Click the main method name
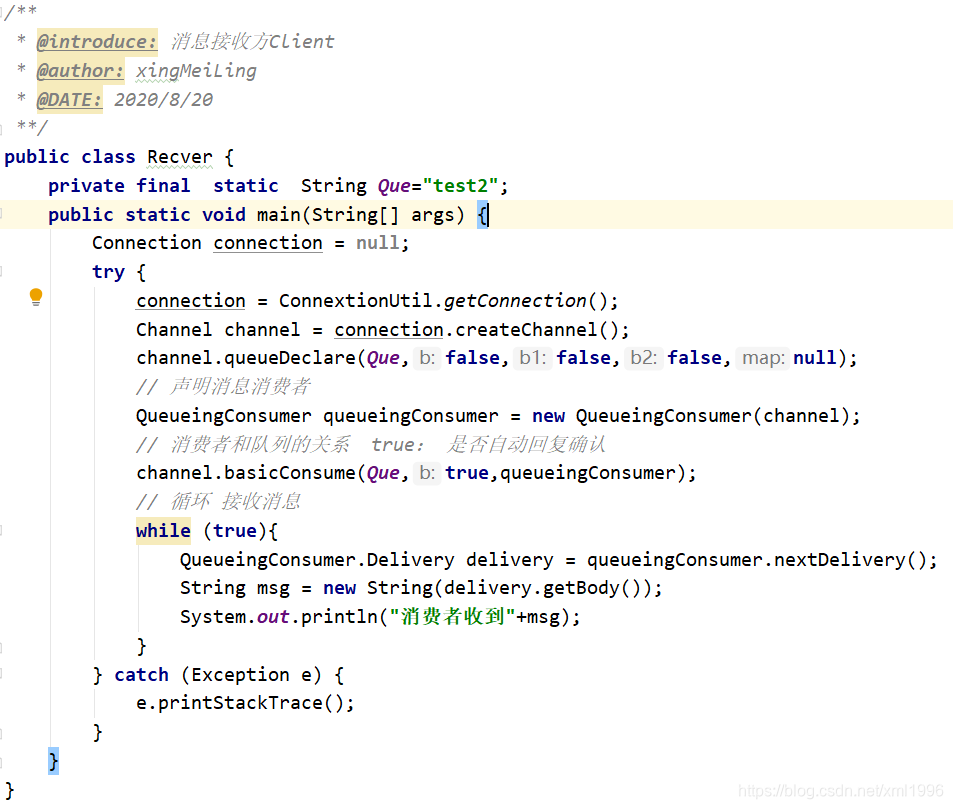The height and width of the screenshot is (809, 953). (x=278, y=215)
